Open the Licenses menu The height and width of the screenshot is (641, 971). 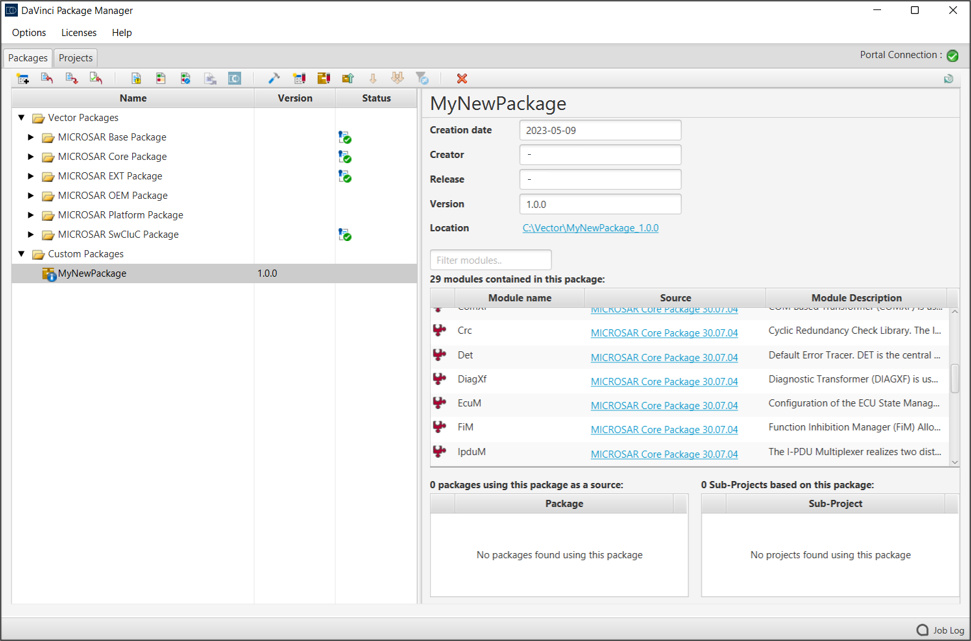(x=79, y=33)
